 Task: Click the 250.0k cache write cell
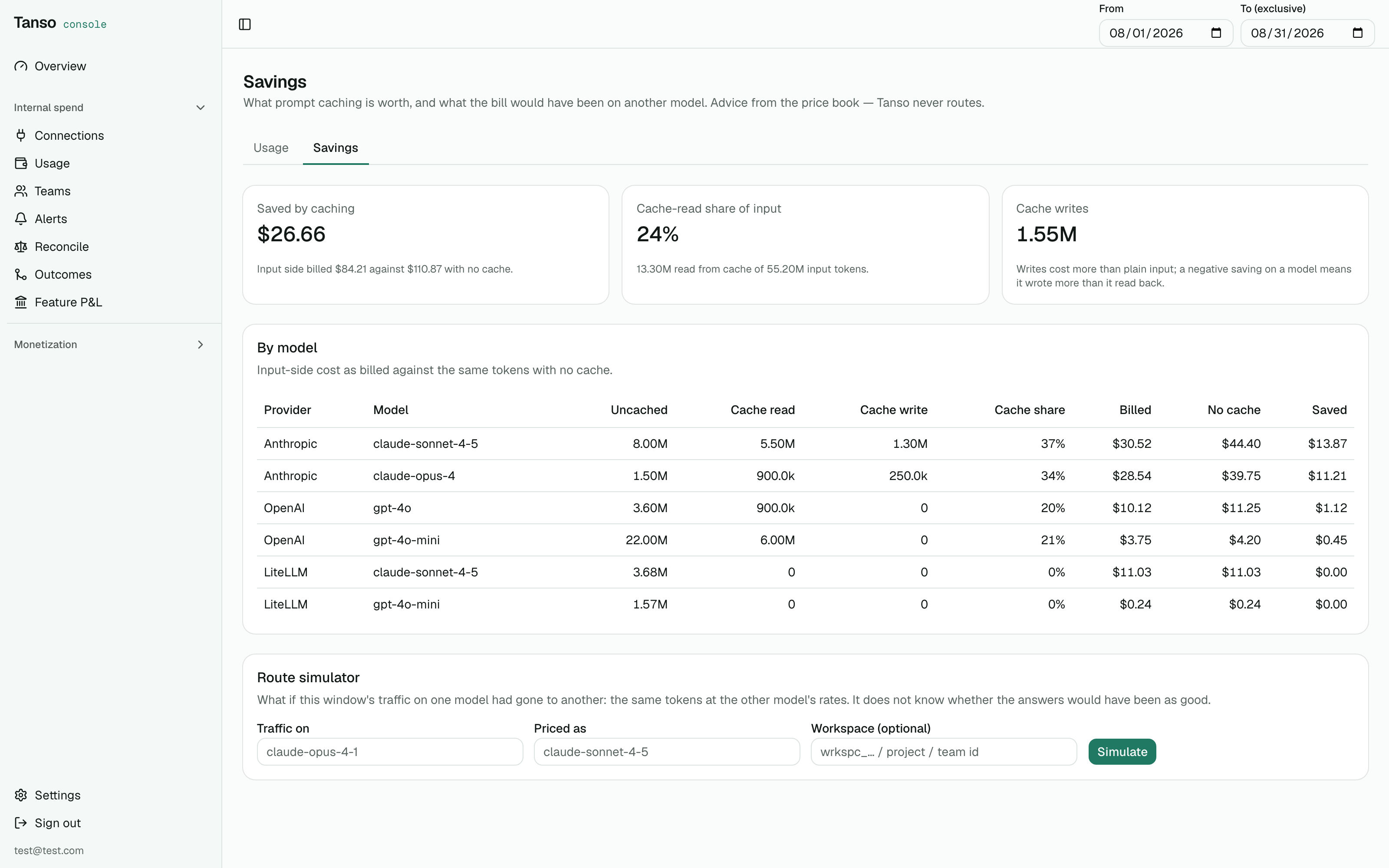pyautogui.click(x=908, y=476)
